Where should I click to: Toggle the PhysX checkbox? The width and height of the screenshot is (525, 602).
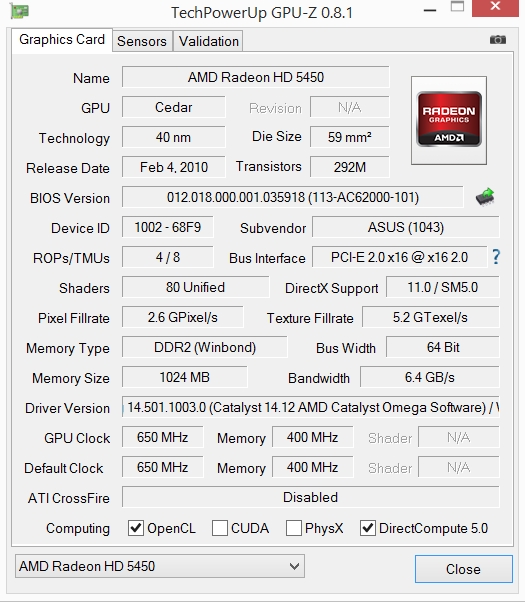[x=294, y=528]
